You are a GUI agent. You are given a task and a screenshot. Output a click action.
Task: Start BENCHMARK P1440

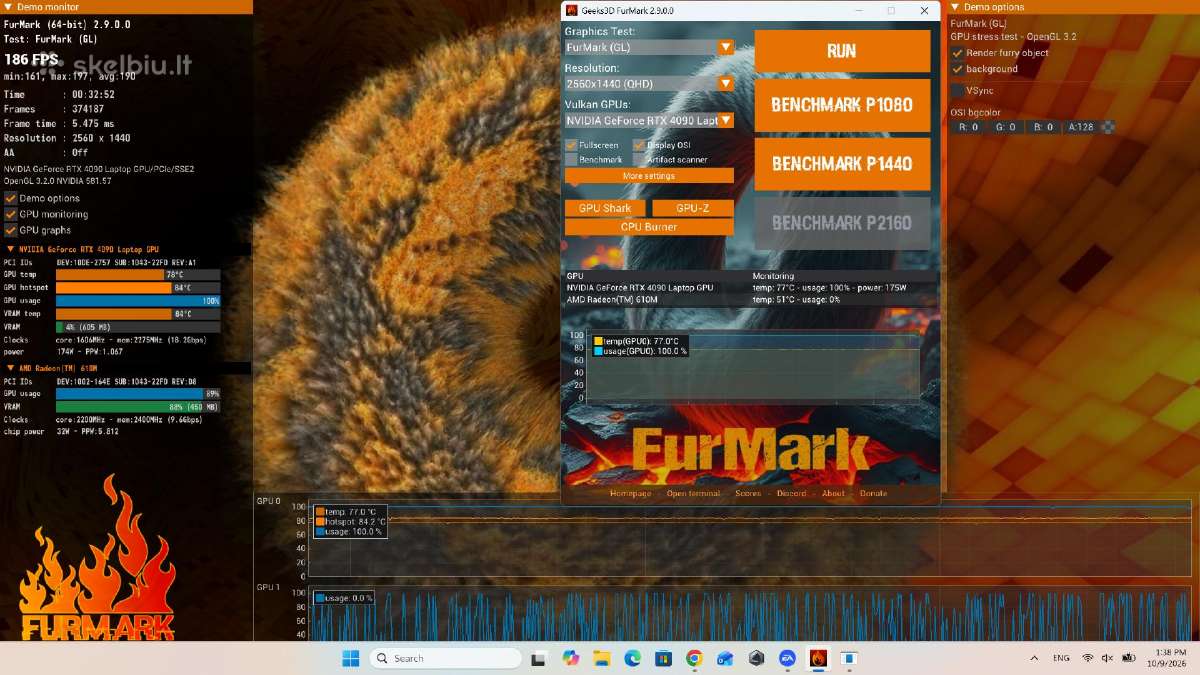click(x=842, y=164)
